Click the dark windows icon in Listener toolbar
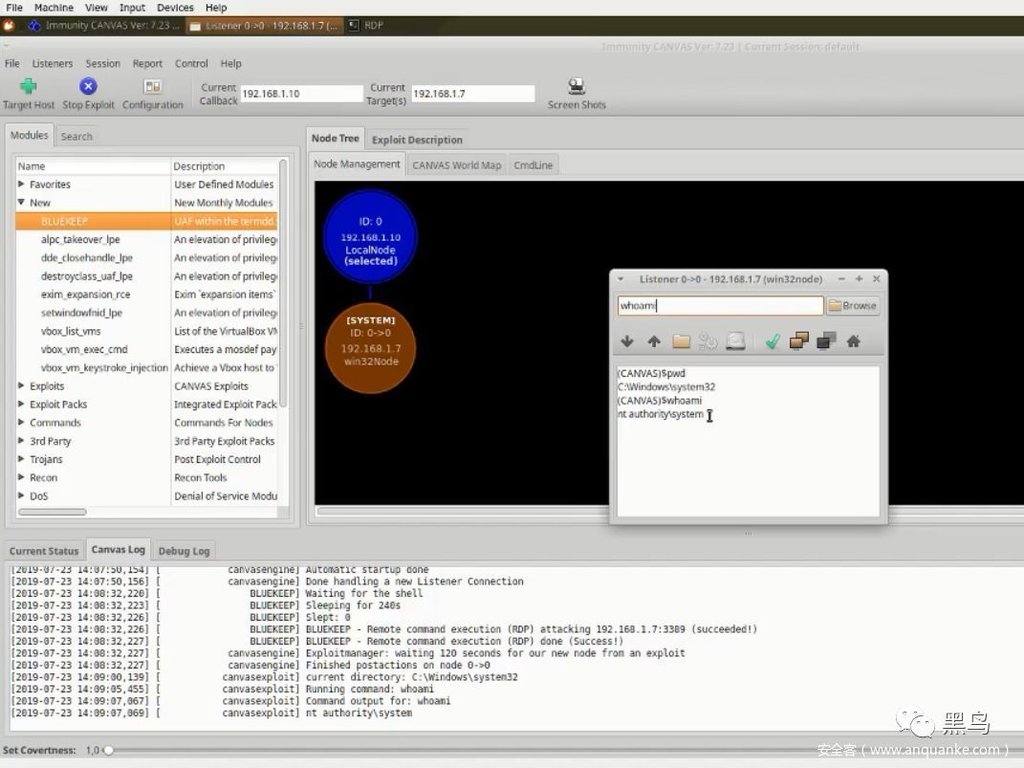 tap(826, 341)
